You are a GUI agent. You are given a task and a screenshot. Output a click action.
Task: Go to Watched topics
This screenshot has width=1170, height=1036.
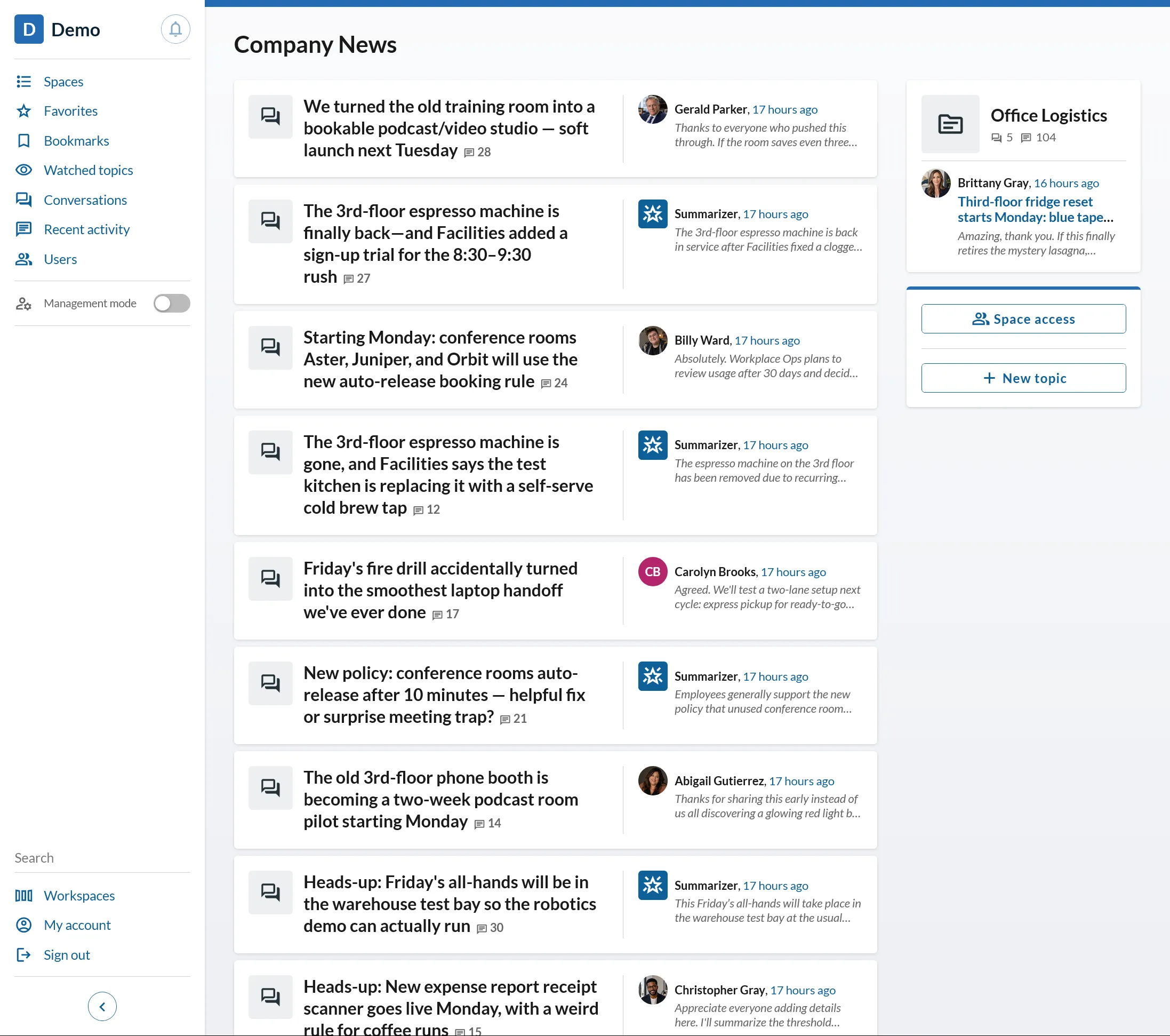point(88,170)
